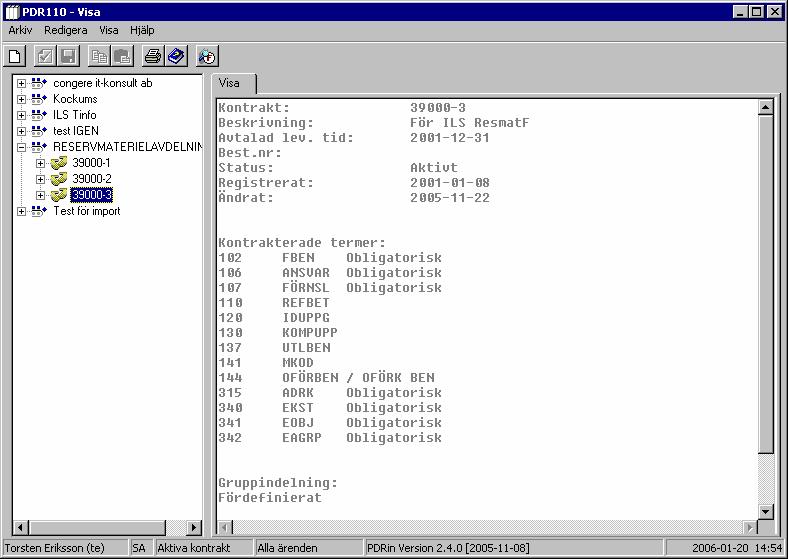
Task: Click term line 342 EAGRP
Action: tap(330, 437)
